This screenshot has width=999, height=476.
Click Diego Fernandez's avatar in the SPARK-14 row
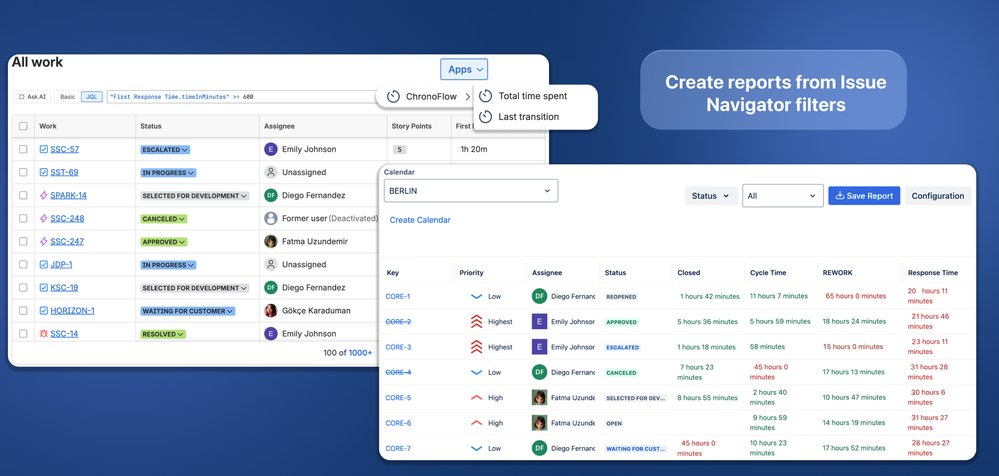point(271,196)
